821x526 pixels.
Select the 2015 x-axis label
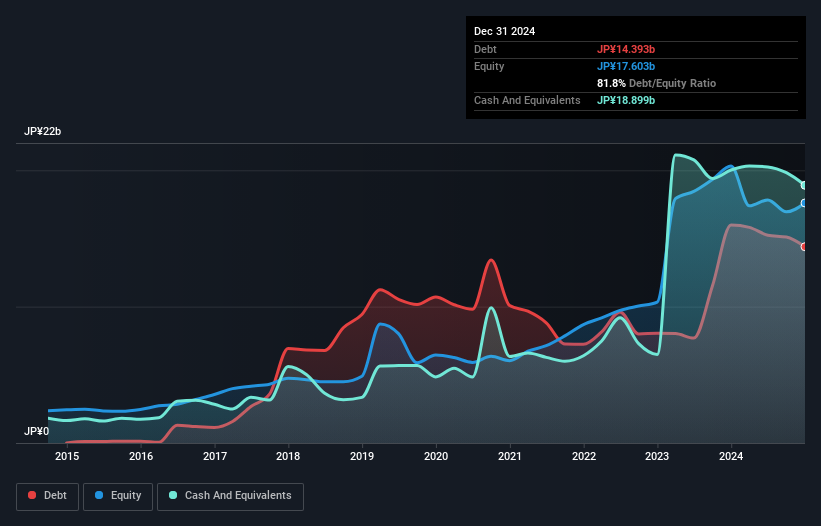pyautogui.click(x=67, y=456)
